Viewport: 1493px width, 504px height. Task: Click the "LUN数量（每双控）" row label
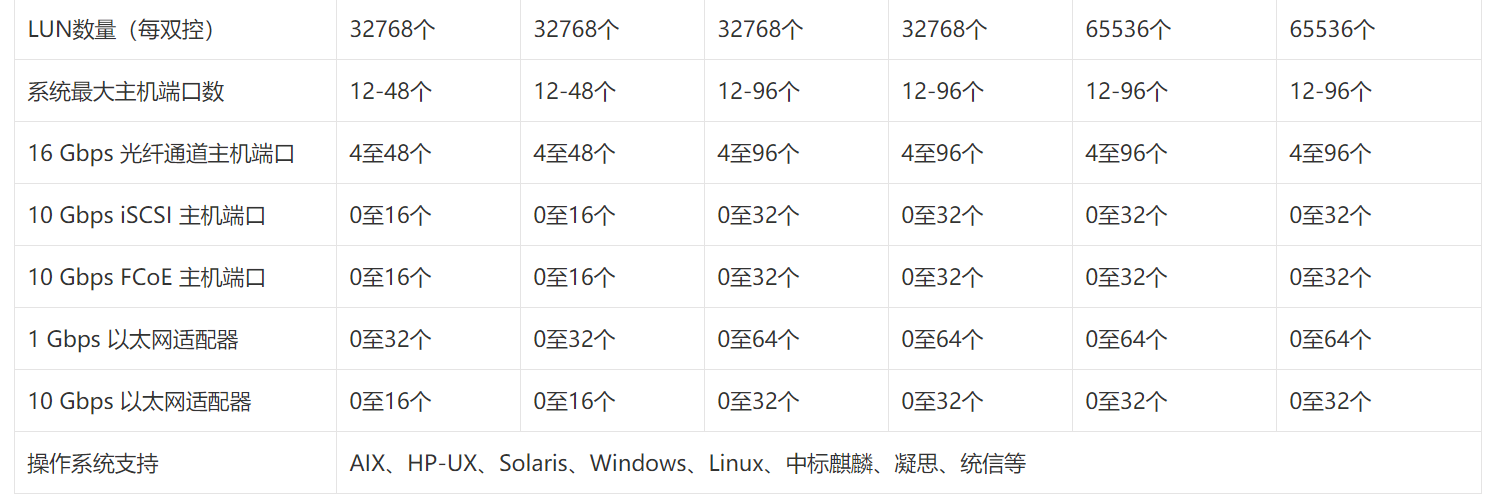tap(121, 29)
